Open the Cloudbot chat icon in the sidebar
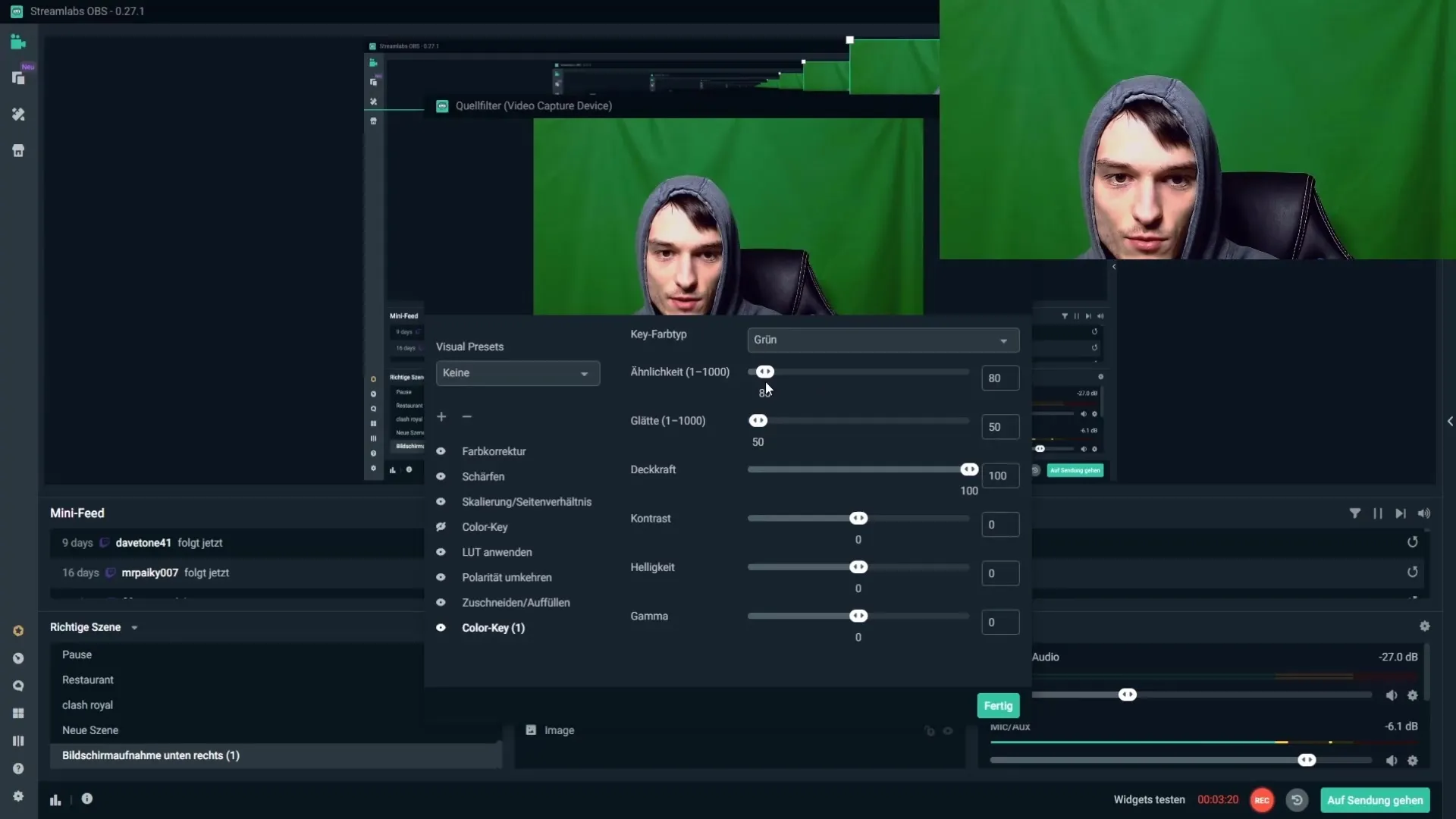 [18, 686]
